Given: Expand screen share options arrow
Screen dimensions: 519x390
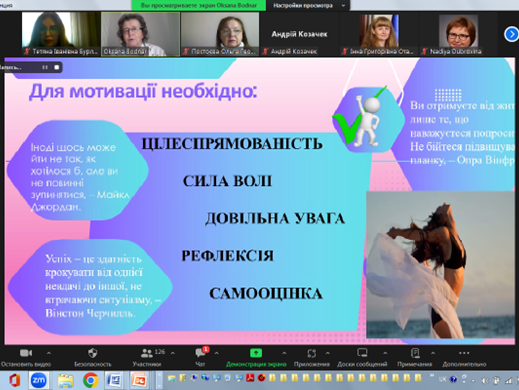Looking at the screenshot, I should click(284, 353).
